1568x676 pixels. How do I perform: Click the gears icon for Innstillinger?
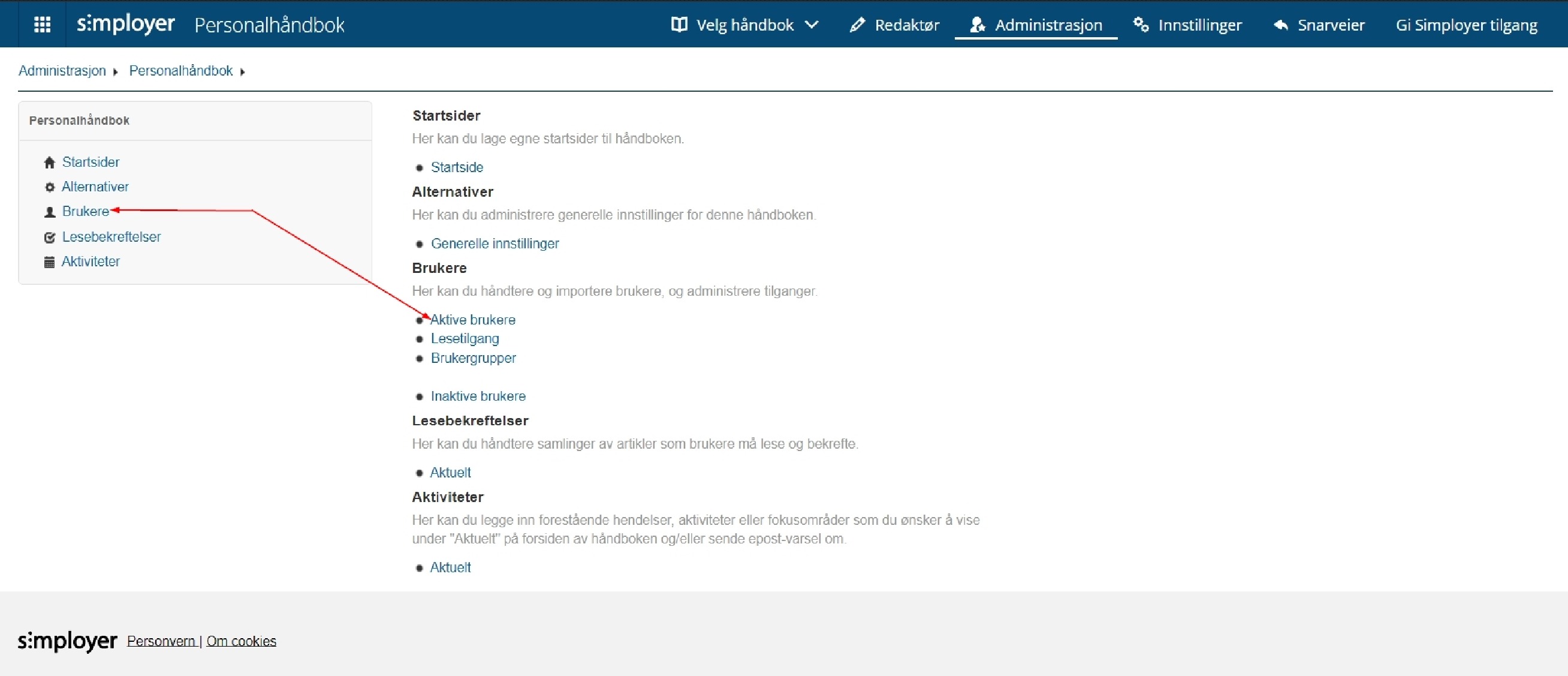pyautogui.click(x=1141, y=25)
